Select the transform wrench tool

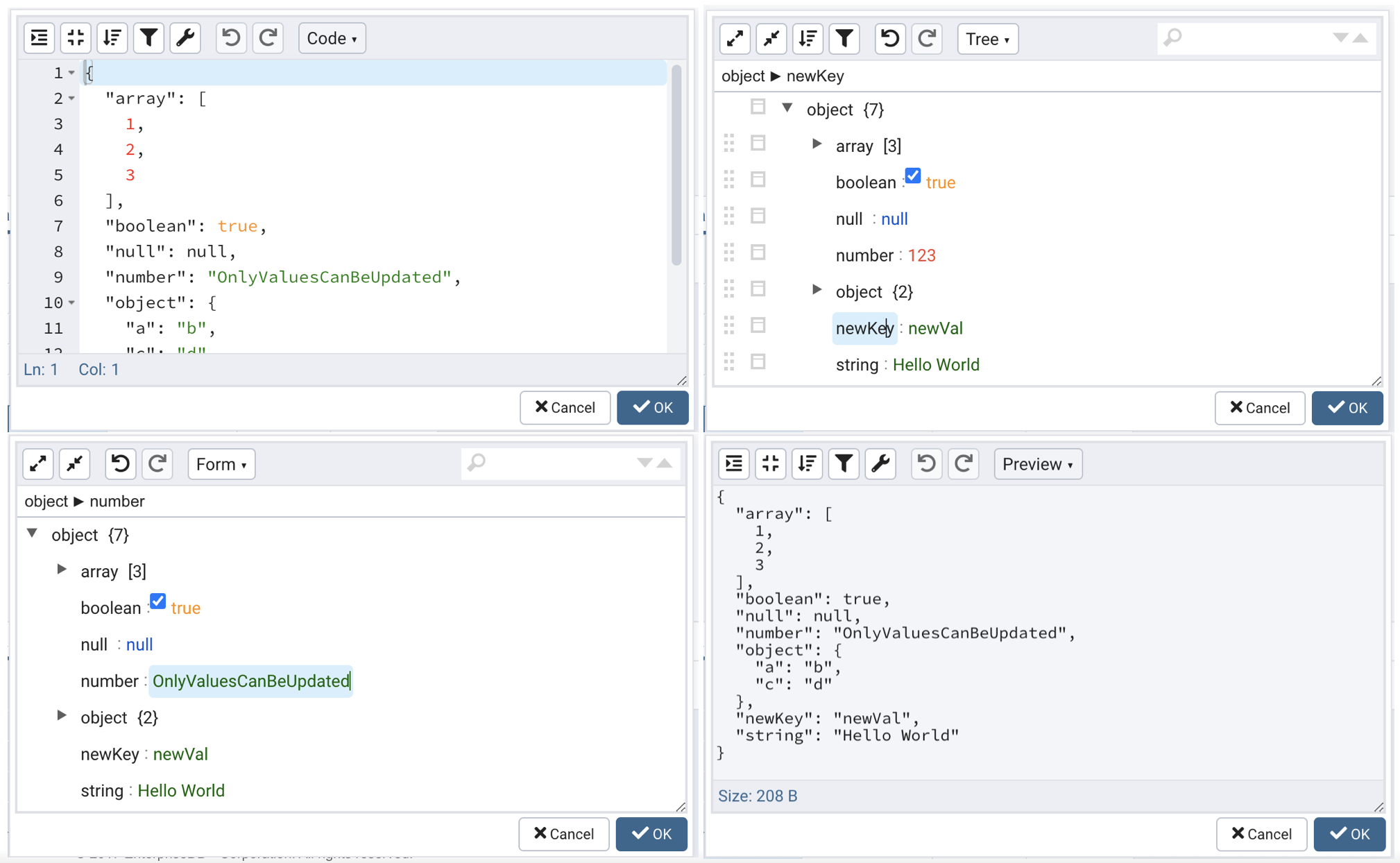185,38
